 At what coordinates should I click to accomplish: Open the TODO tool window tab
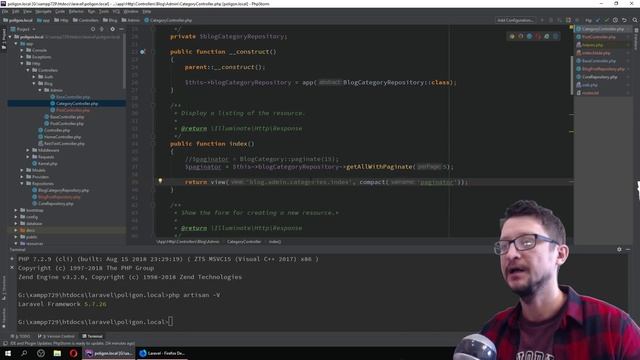tap(21, 336)
